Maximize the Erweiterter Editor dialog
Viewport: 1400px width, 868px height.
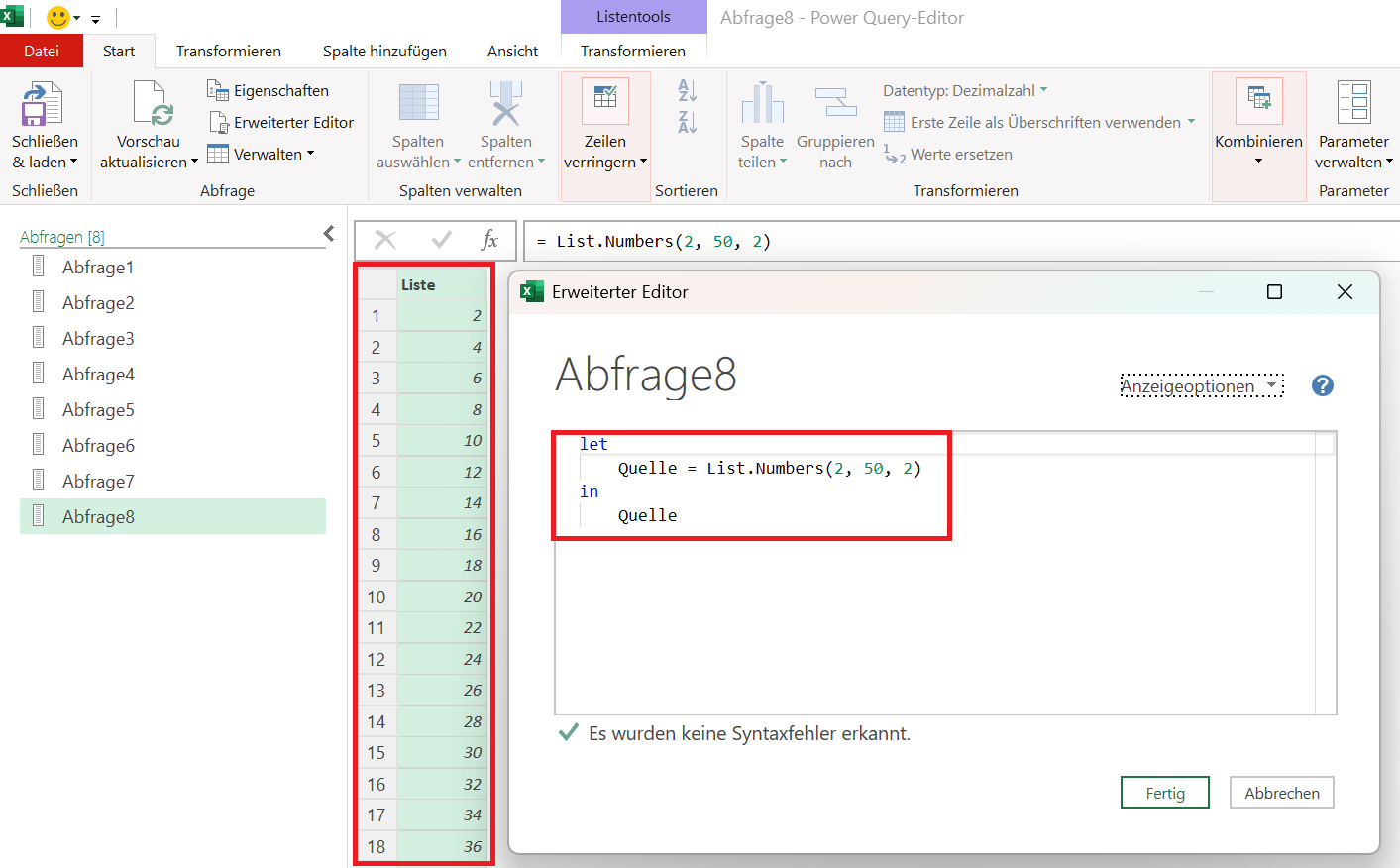pyautogui.click(x=1275, y=292)
